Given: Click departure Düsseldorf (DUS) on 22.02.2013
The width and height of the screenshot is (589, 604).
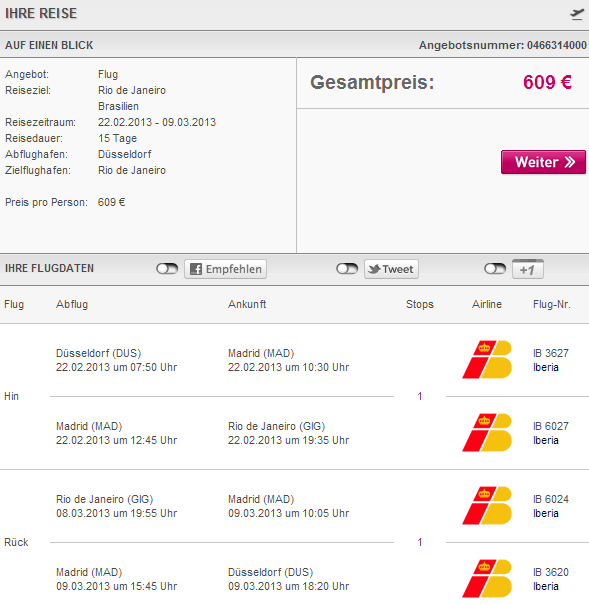Looking at the screenshot, I should 116,360.
